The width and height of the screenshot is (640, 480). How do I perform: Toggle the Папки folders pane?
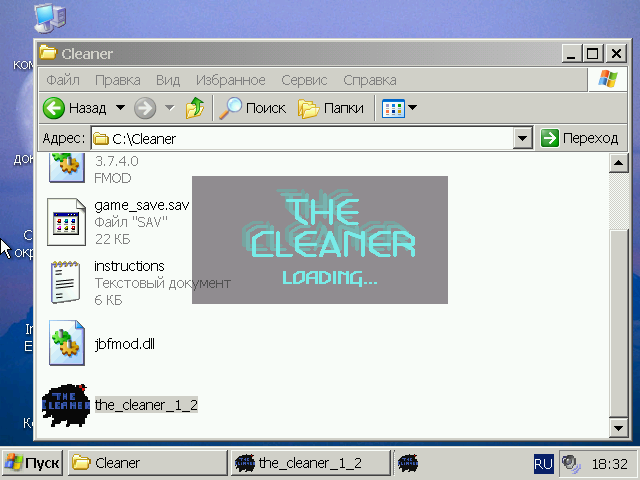(331, 108)
